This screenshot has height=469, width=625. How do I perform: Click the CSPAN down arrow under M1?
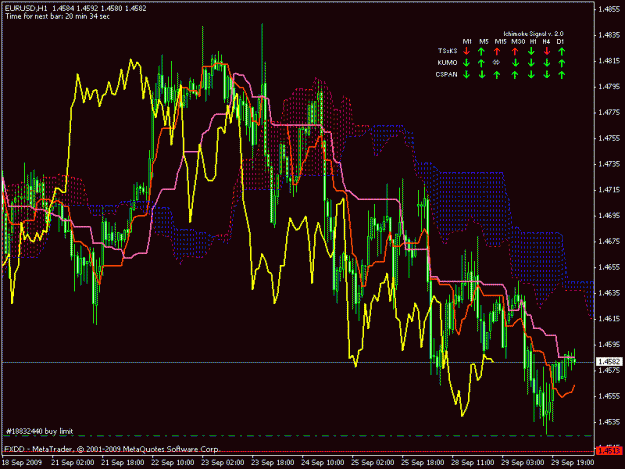click(467, 75)
